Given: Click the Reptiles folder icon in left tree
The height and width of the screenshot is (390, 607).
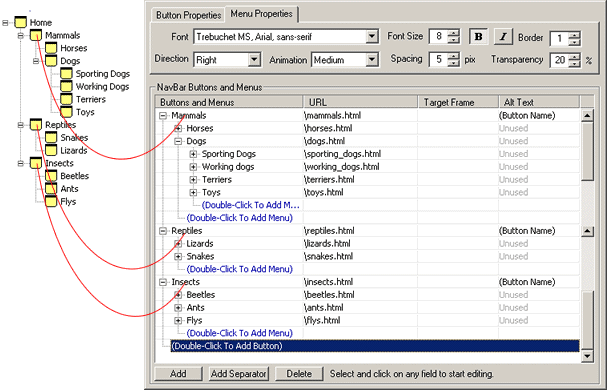Looking at the screenshot, I should 36,125.
